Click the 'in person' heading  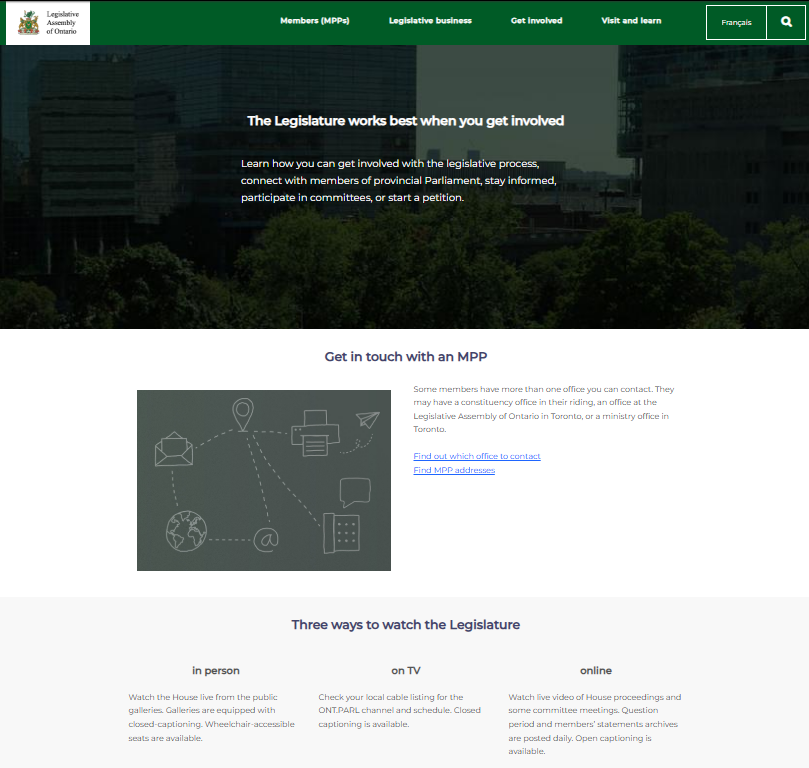[216, 670]
